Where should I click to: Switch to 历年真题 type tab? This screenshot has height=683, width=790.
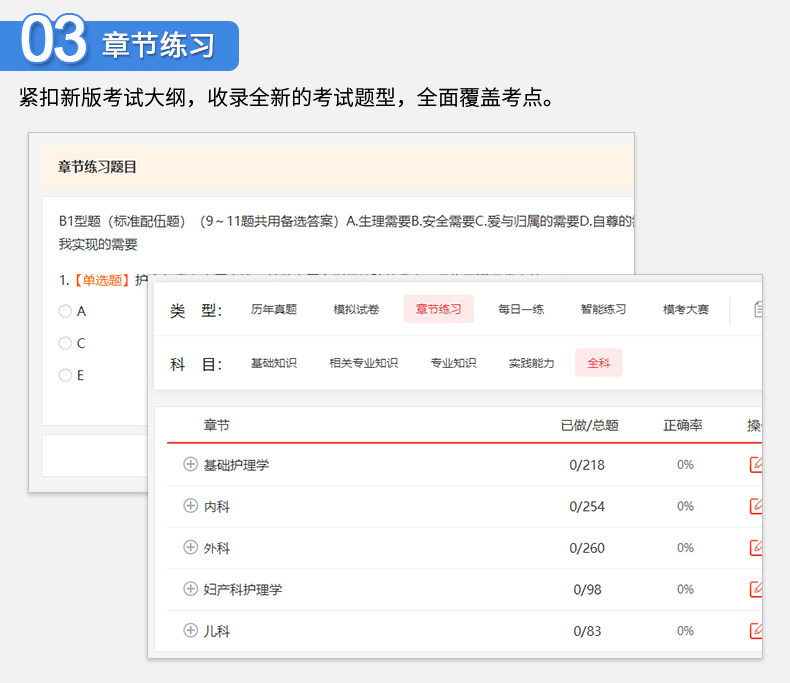(x=274, y=309)
